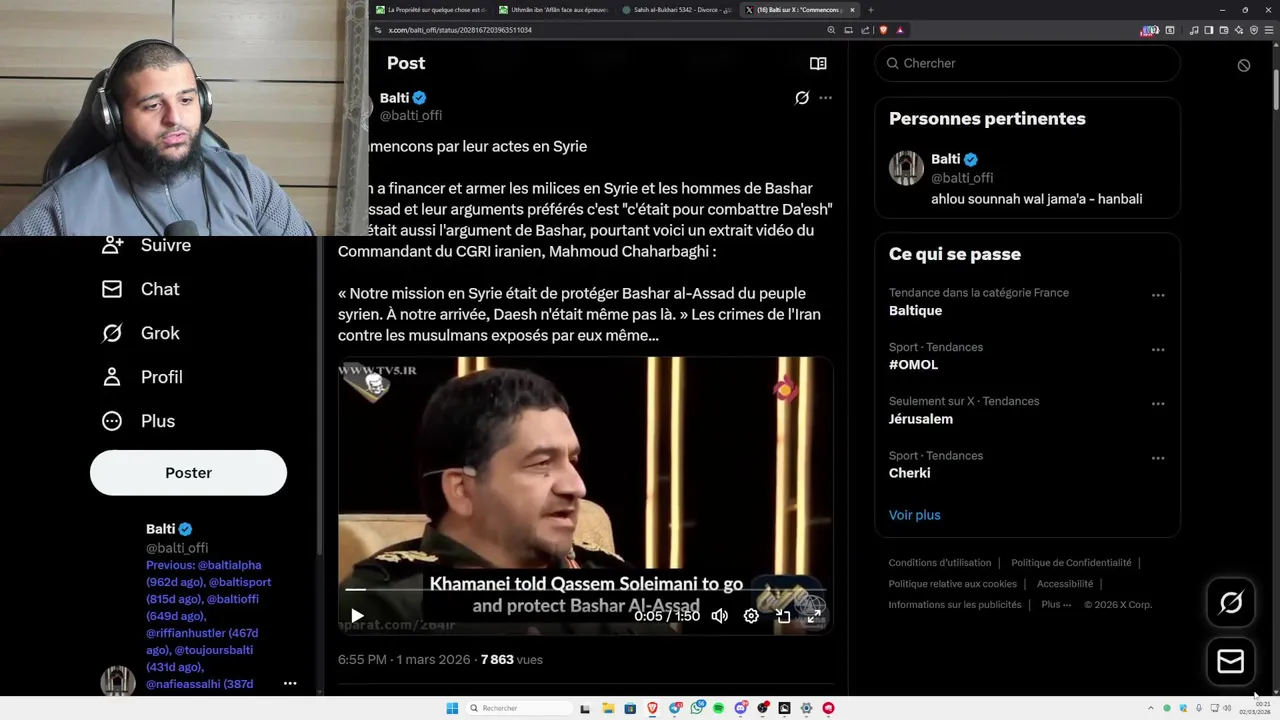Enter video fullscreen mode
Screen dimensions: 1280x720
tap(814, 616)
